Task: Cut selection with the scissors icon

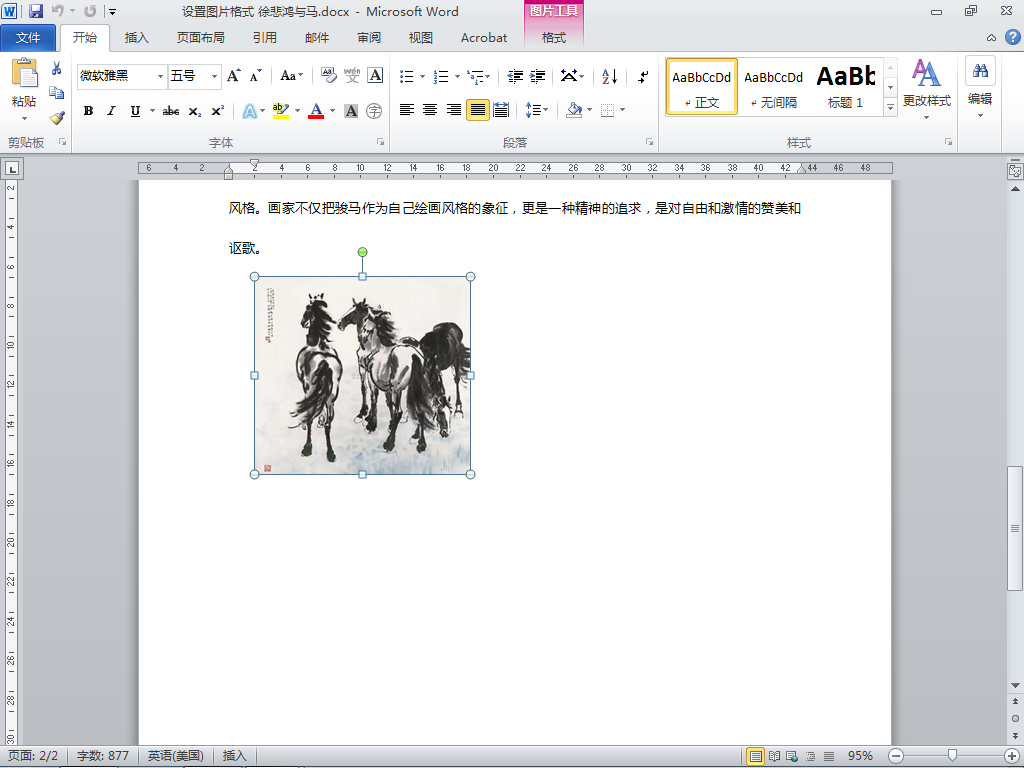Action: pyautogui.click(x=57, y=68)
